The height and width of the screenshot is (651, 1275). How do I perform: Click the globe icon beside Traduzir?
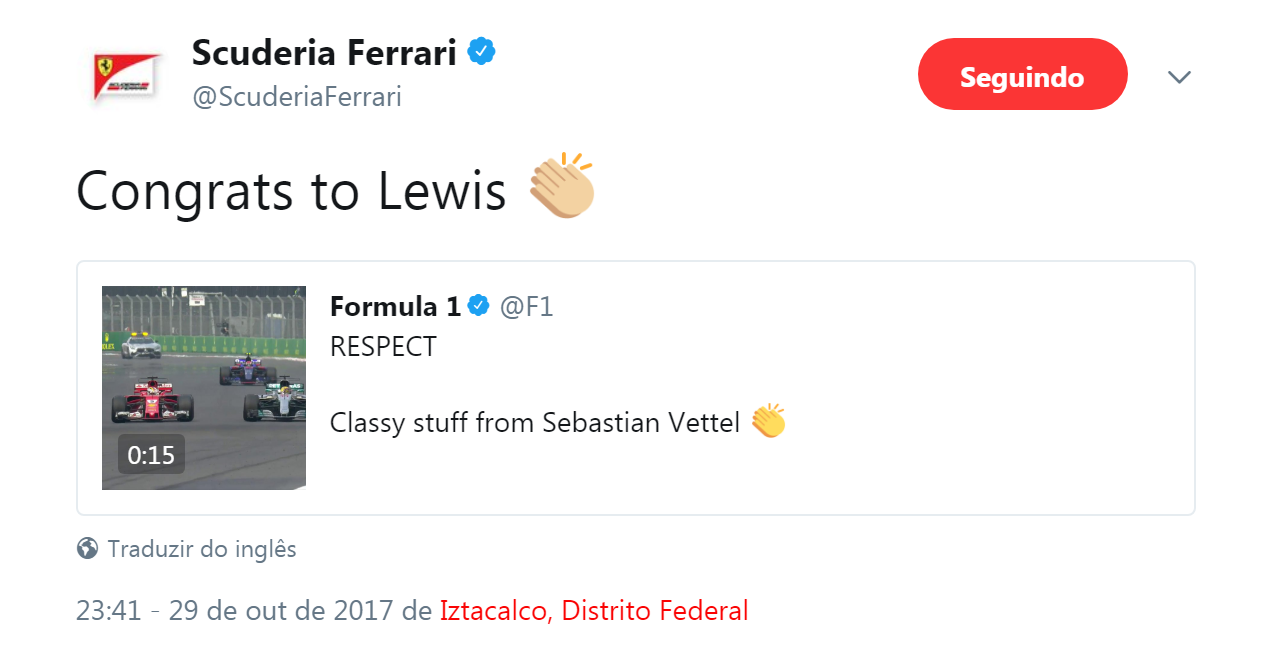(88, 549)
